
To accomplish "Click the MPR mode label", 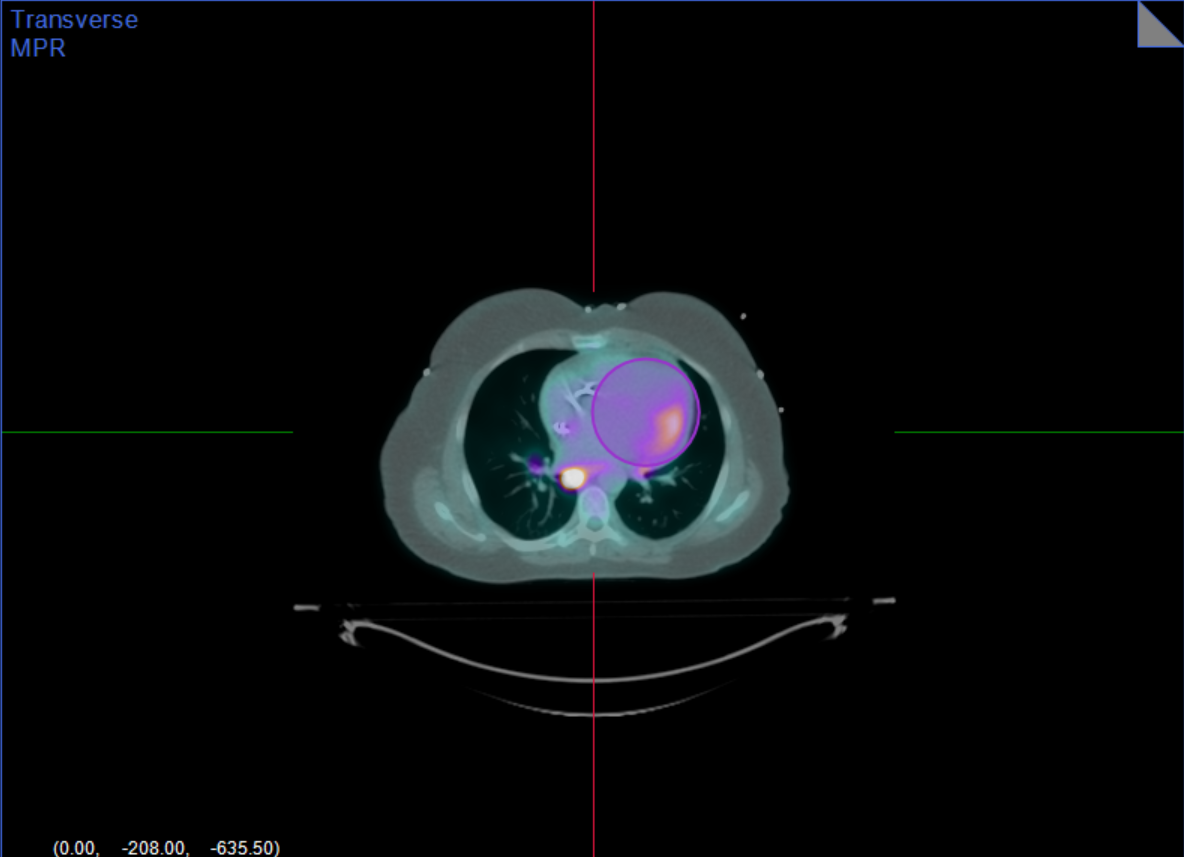I will pos(38,47).
